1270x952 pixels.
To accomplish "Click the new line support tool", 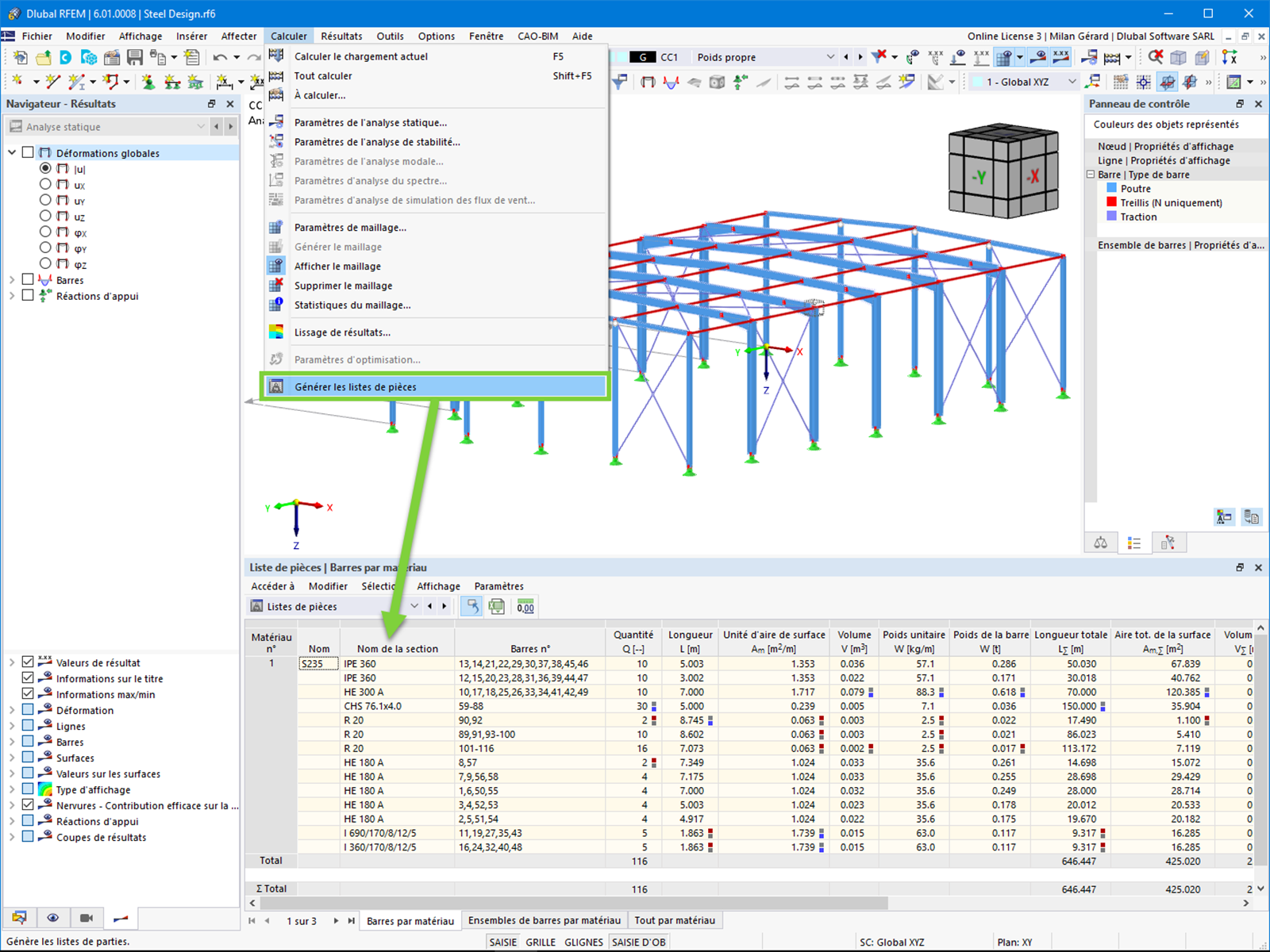I will pos(172,81).
